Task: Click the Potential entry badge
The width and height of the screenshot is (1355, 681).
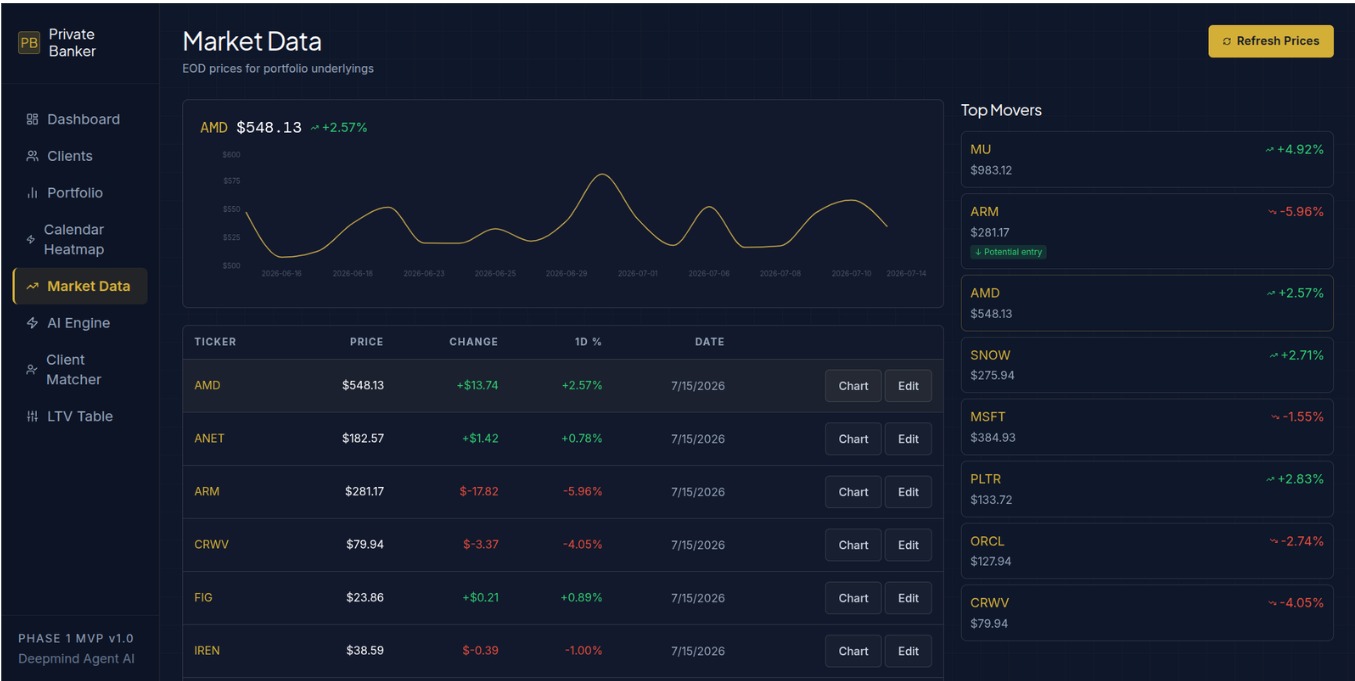Action: pos(1008,252)
